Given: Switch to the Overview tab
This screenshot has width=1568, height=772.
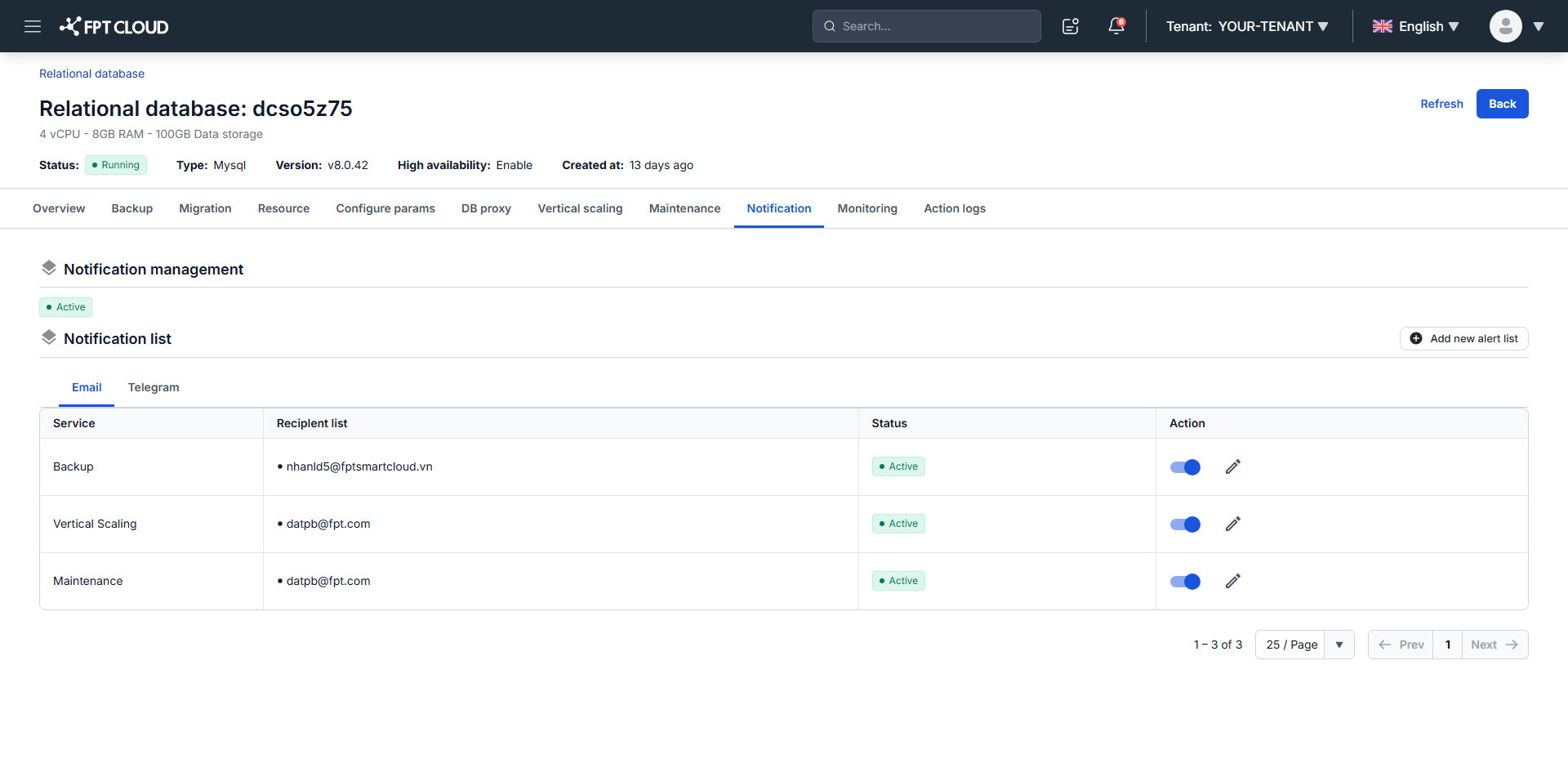Looking at the screenshot, I should coord(59,208).
